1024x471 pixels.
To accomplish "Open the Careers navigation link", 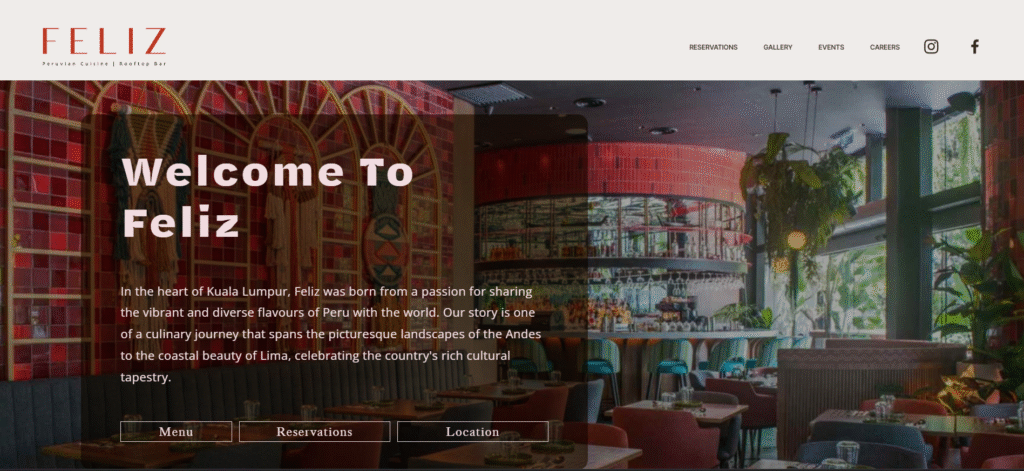I will click(884, 47).
